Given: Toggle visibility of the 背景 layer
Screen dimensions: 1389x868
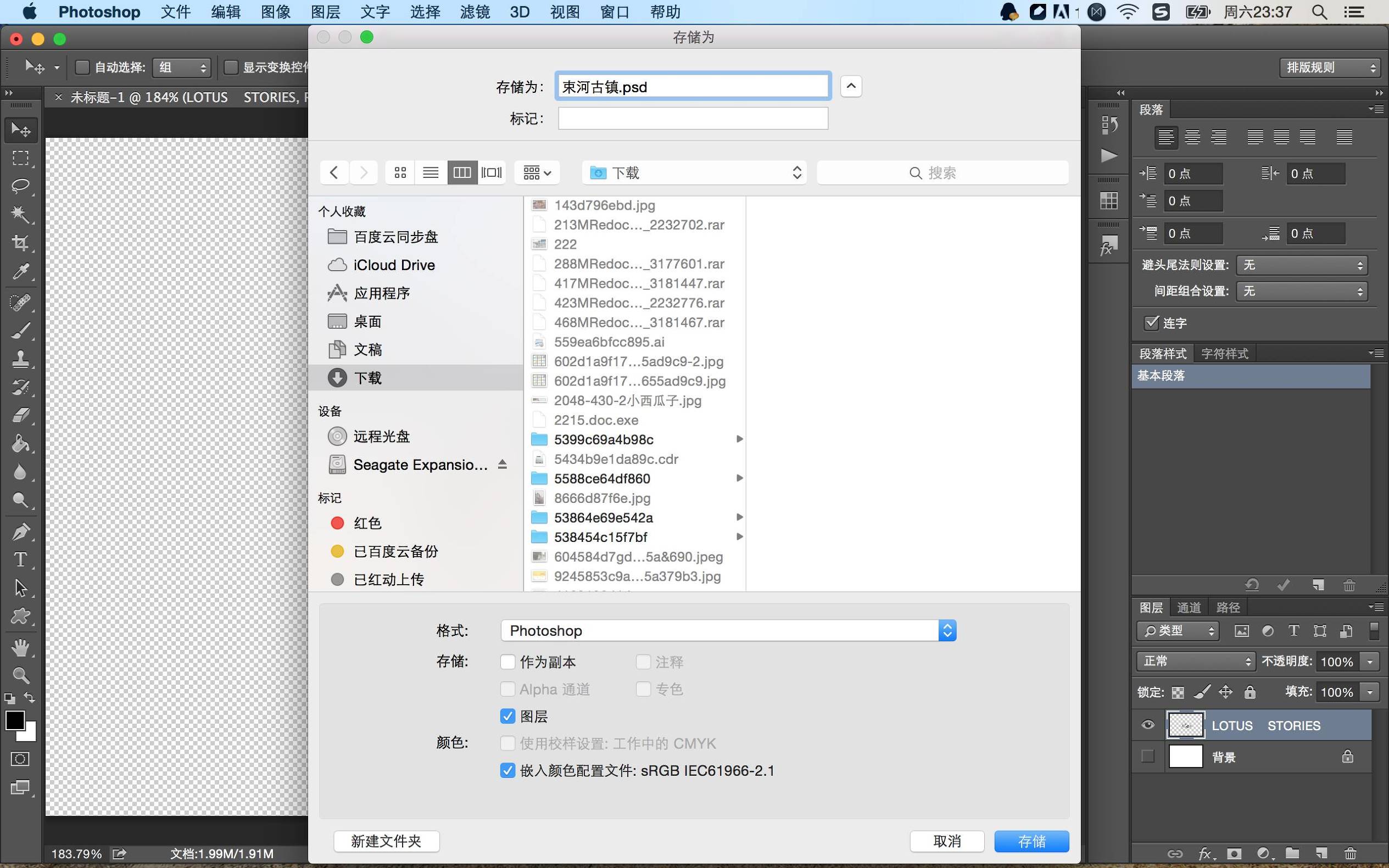Looking at the screenshot, I should point(1147,756).
